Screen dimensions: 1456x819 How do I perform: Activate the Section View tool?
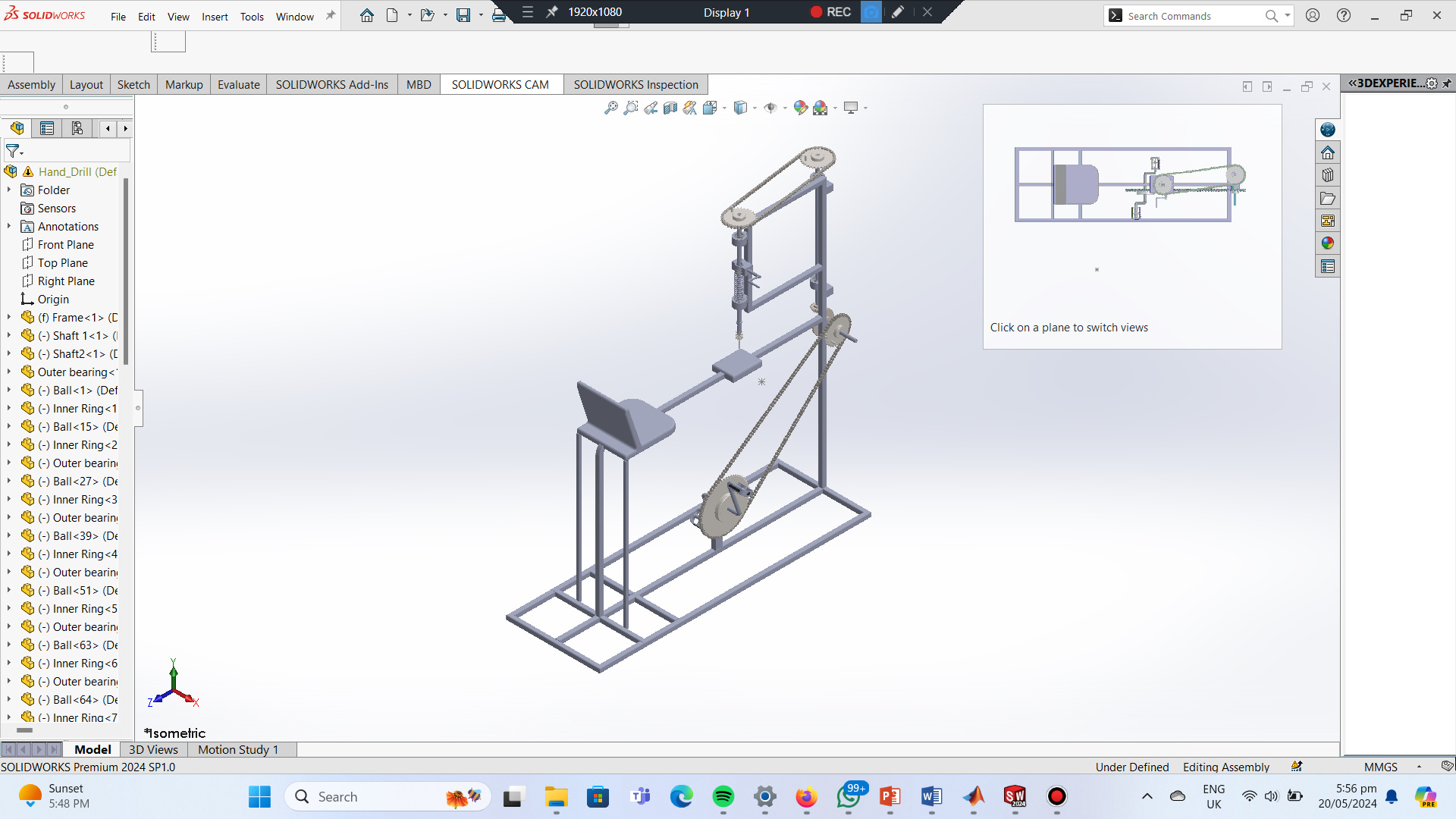[x=670, y=108]
